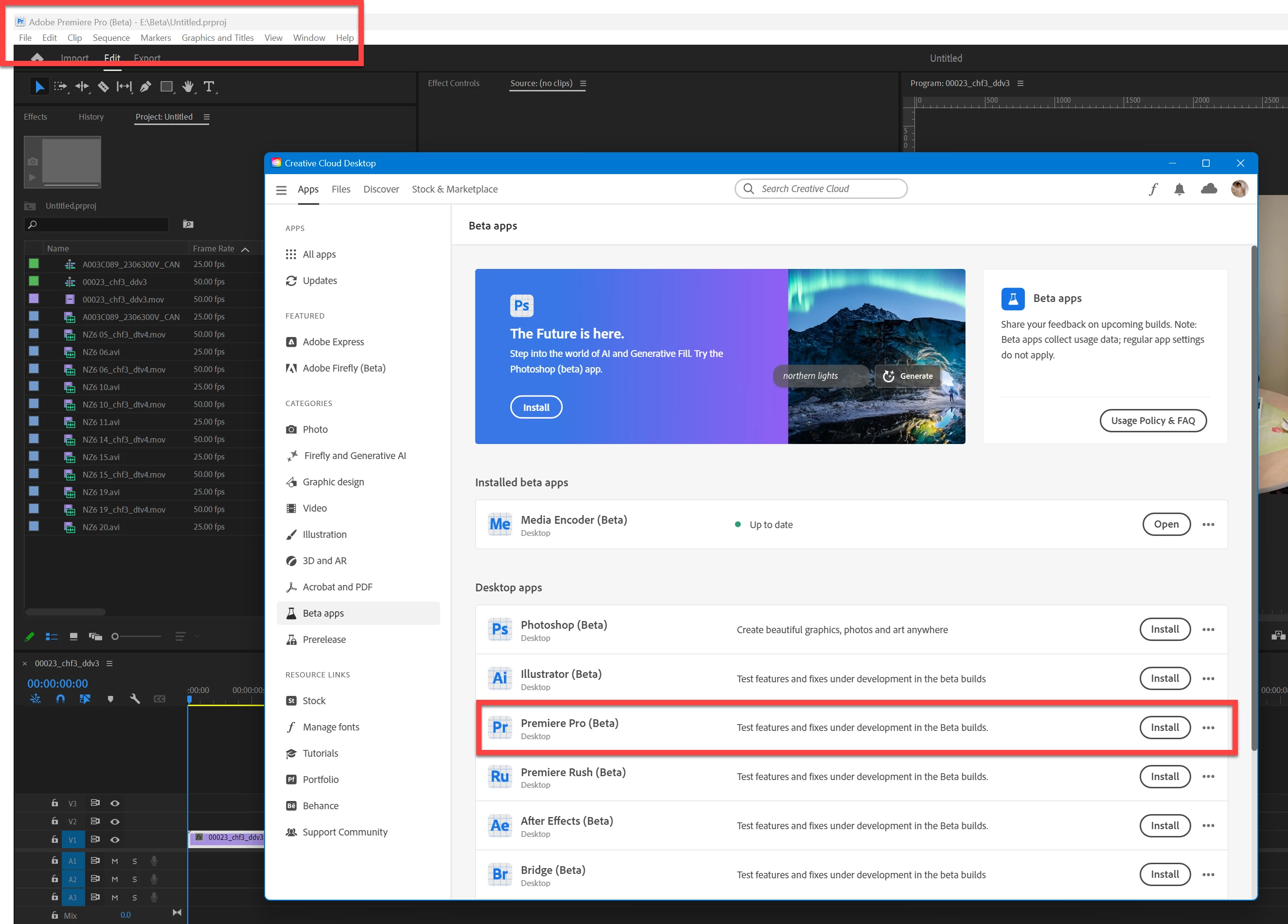1288x924 pixels.
Task: Select the Type tool
Action: (x=208, y=87)
